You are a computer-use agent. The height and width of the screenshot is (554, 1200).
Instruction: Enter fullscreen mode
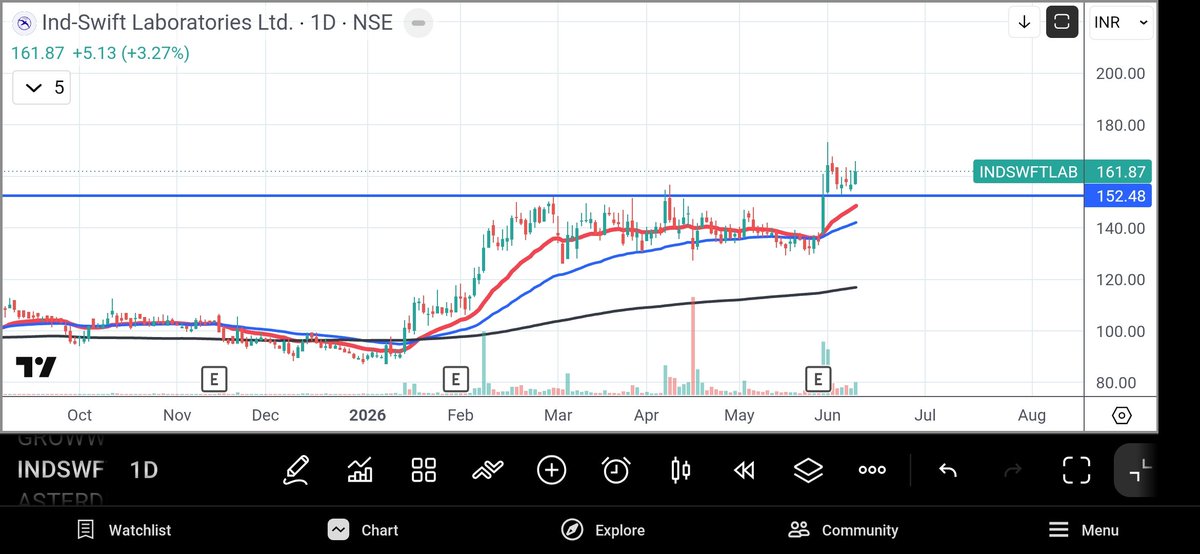pyautogui.click(x=1076, y=469)
